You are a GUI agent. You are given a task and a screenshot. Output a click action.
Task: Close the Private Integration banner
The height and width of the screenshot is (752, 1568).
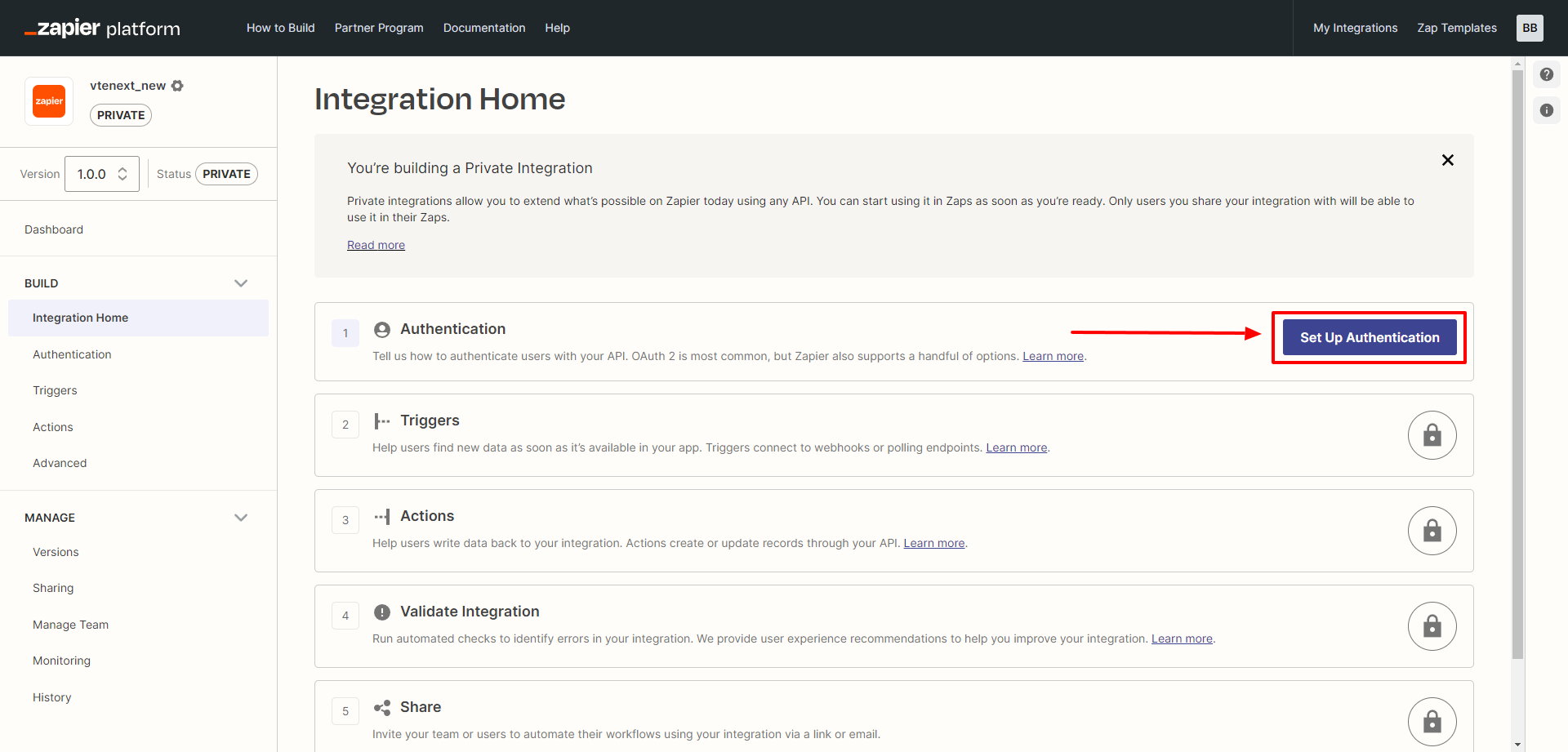pos(1448,160)
